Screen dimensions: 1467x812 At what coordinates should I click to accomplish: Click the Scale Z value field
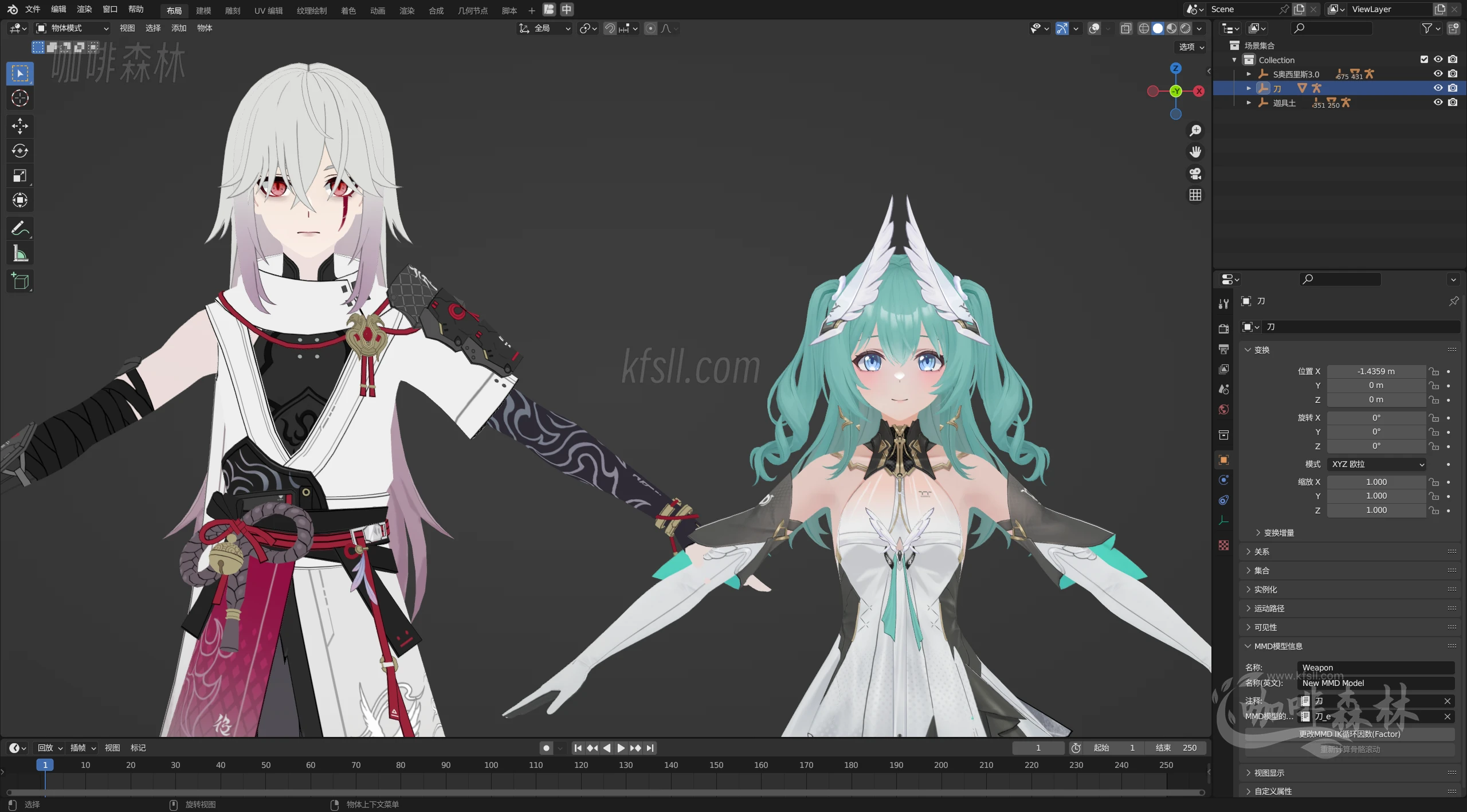coord(1376,510)
